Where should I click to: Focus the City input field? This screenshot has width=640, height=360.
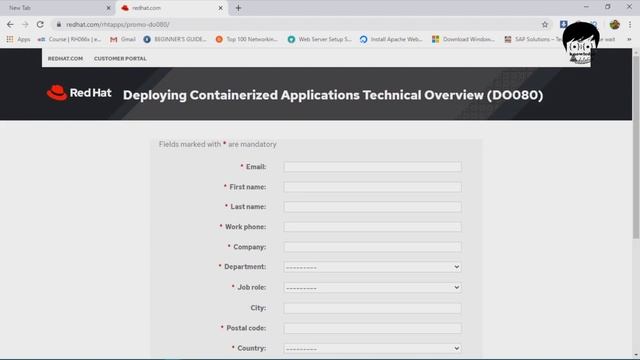[x=373, y=308]
